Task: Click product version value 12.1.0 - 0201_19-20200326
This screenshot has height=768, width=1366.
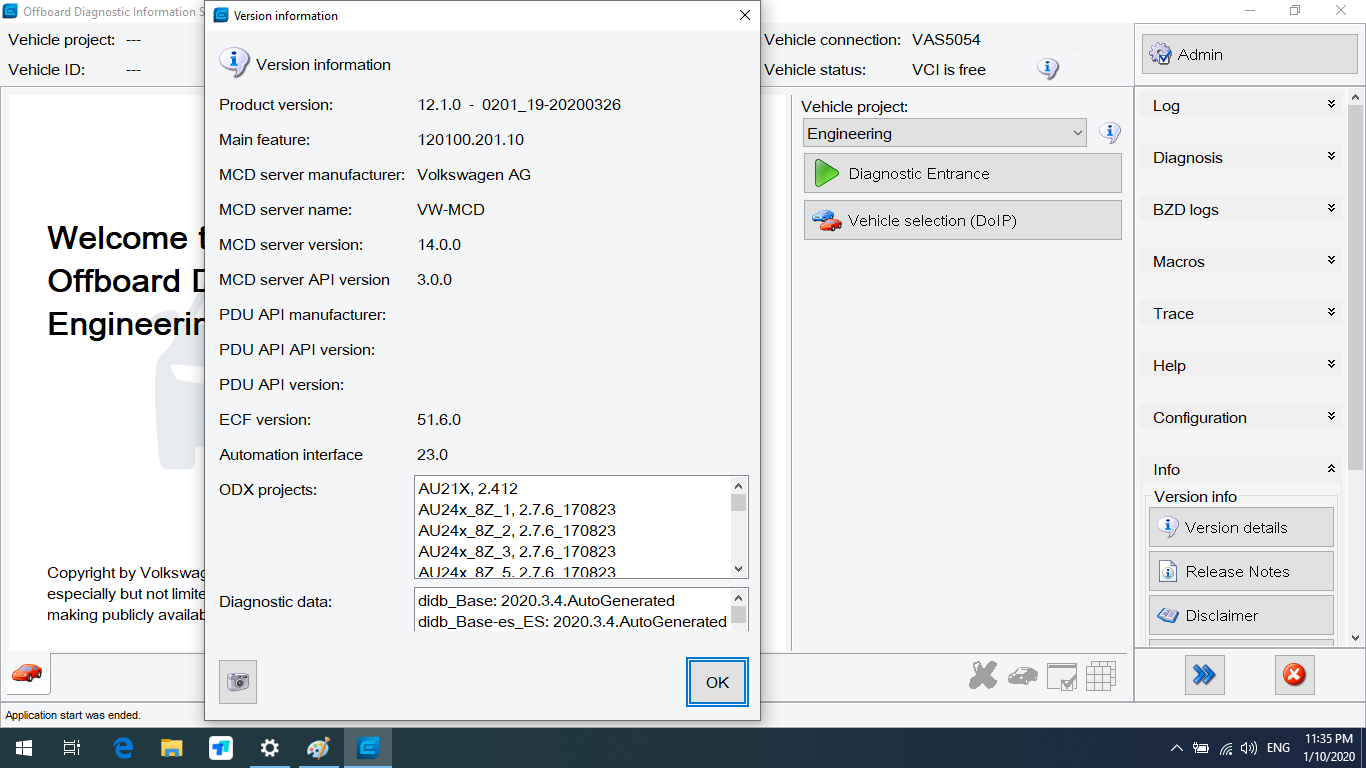Action: [x=519, y=105]
